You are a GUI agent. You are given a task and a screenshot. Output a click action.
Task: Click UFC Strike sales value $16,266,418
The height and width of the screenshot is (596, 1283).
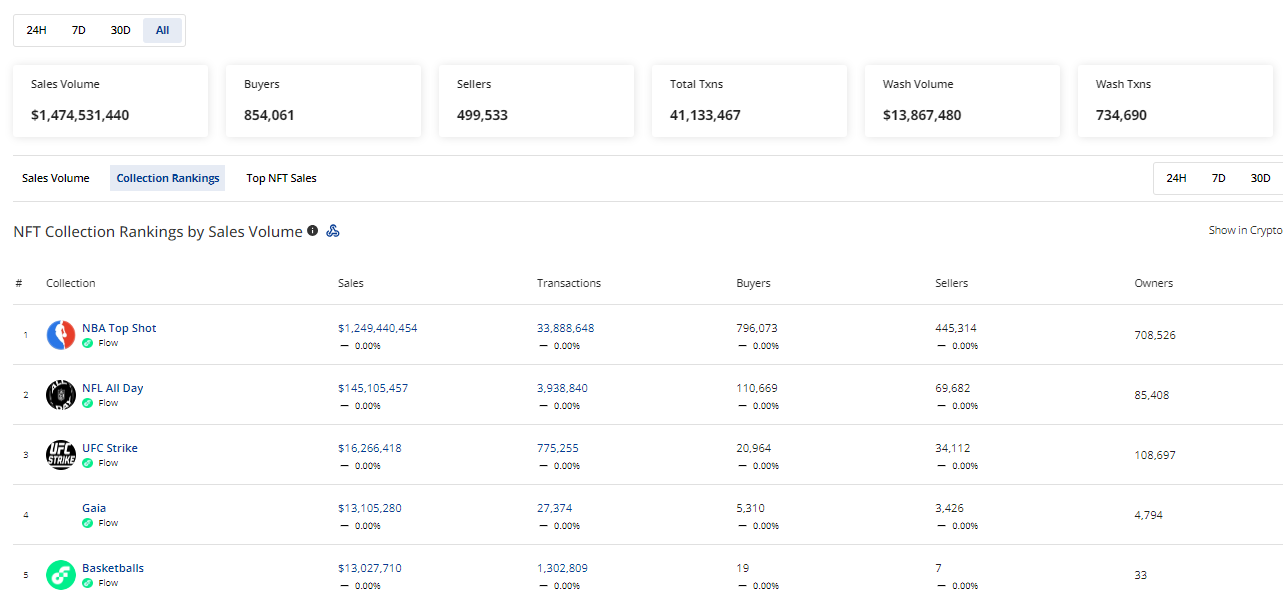pos(370,448)
